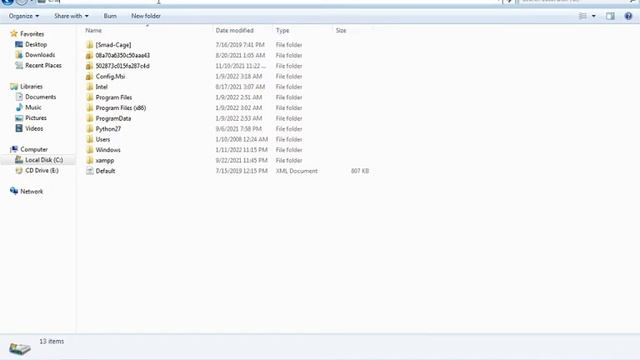
Task: Select folder icon of 08a70a6350c50aaa43
Action: coord(90,55)
